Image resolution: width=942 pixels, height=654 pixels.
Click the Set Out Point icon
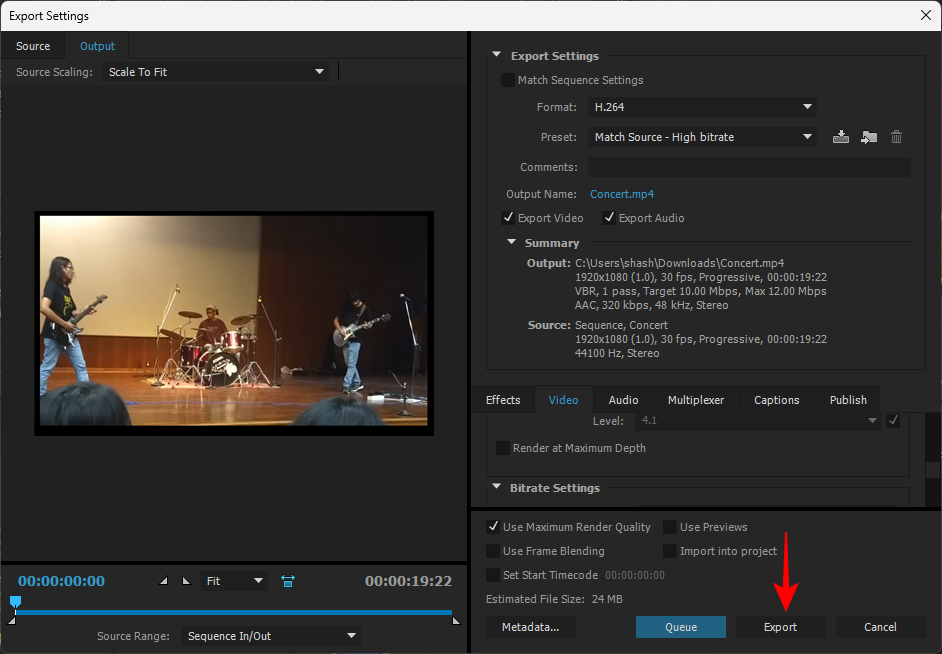[185, 581]
